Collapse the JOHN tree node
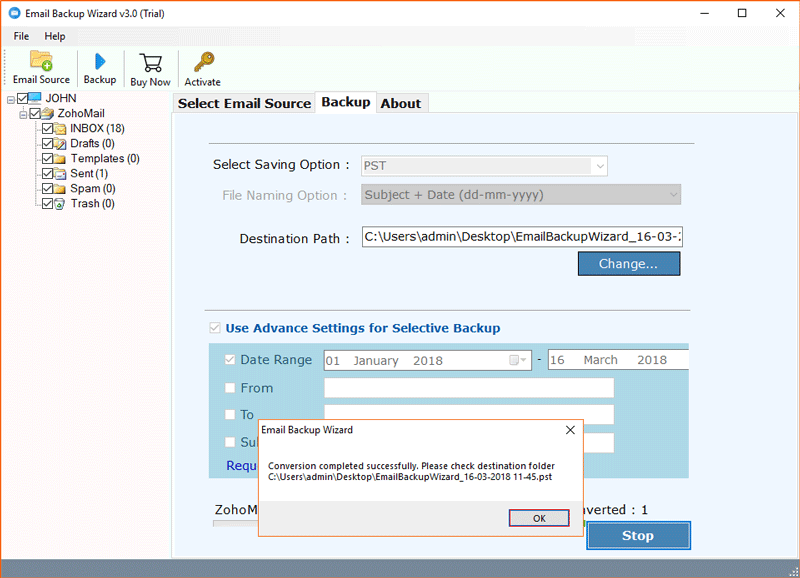 [x=11, y=99]
